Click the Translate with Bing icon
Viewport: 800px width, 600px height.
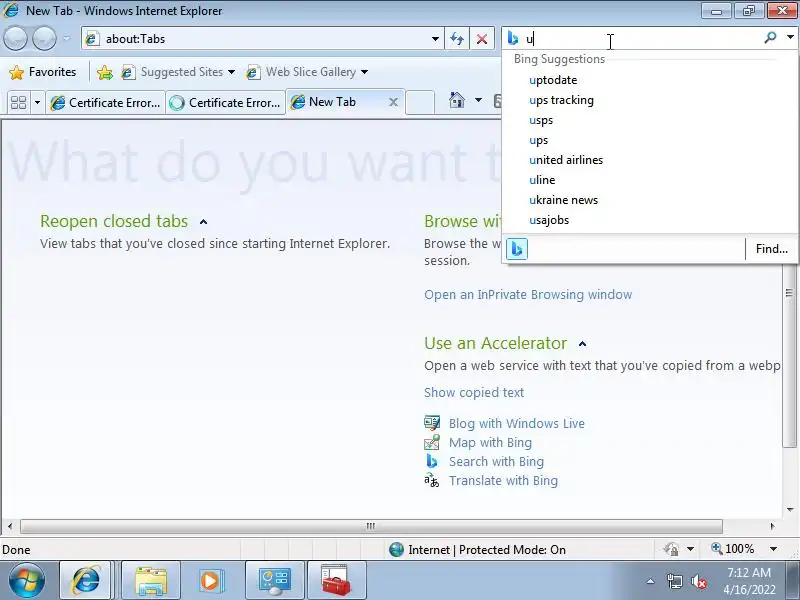pyautogui.click(x=432, y=480)
